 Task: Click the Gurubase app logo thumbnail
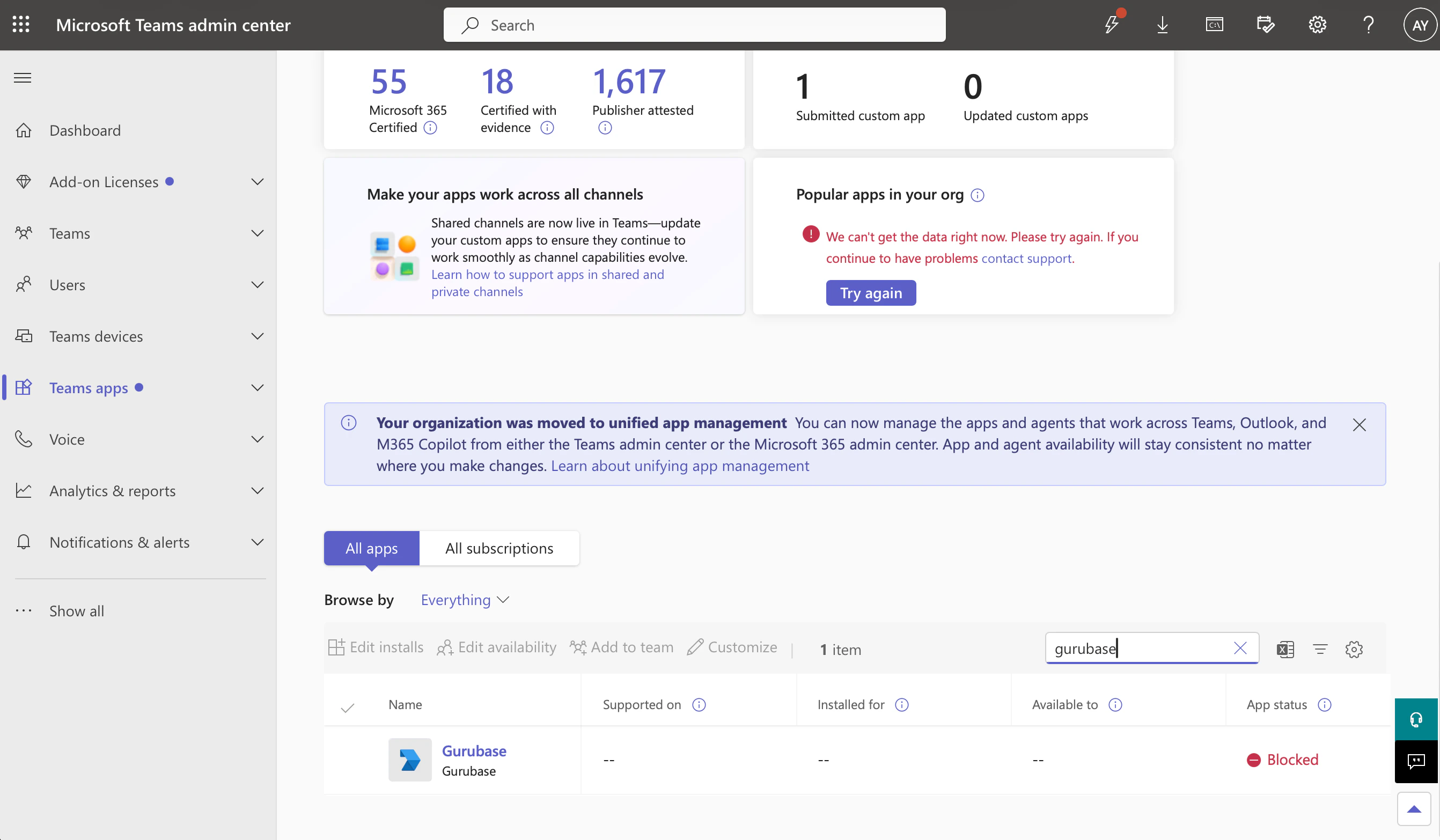tap(410, 760)
